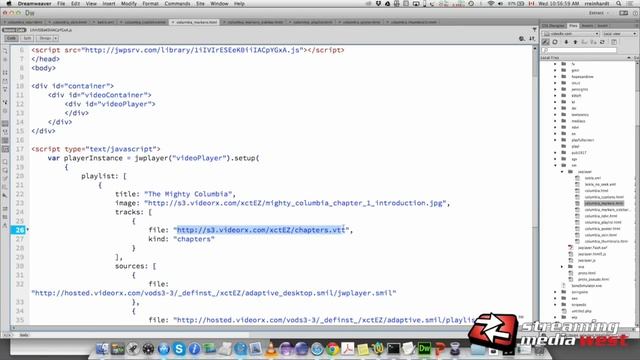Click the Source Code button

14,30
